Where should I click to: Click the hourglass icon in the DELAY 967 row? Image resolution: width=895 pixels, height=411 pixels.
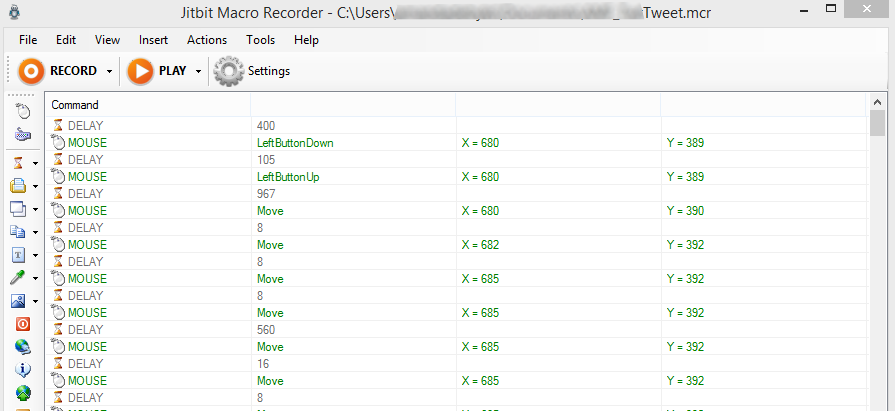point(58,194)
